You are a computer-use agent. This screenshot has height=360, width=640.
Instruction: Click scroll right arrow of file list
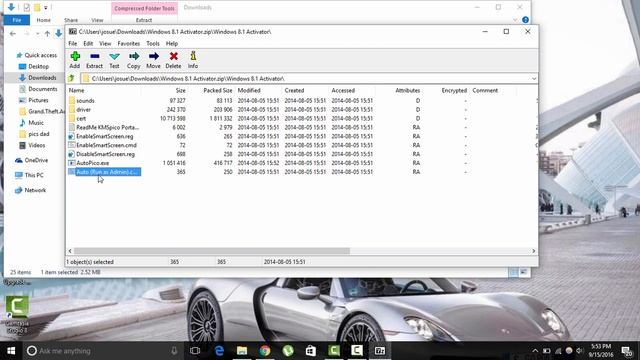pos(533,251)
